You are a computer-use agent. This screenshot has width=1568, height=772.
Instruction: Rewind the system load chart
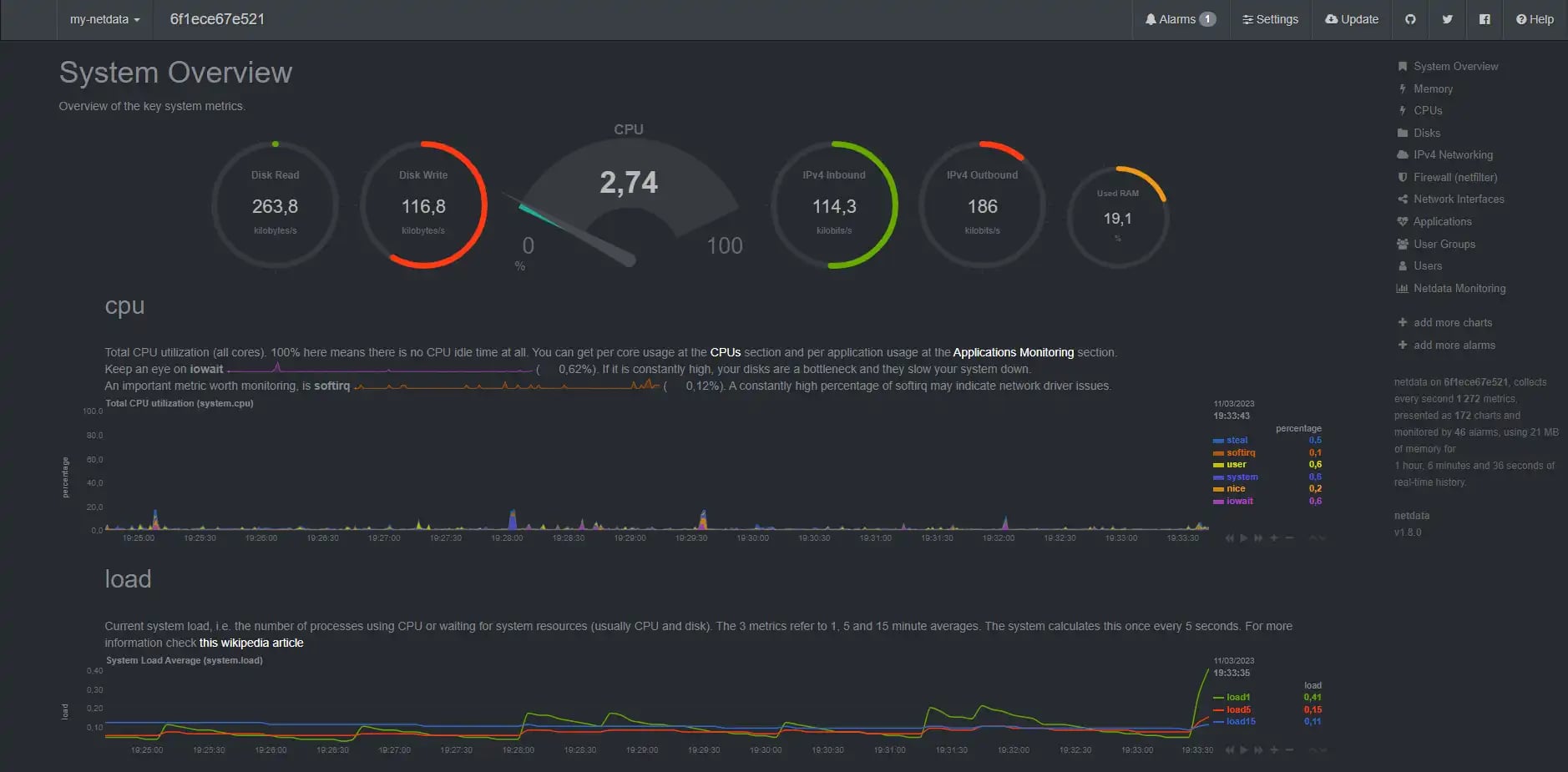point(1229,750)
